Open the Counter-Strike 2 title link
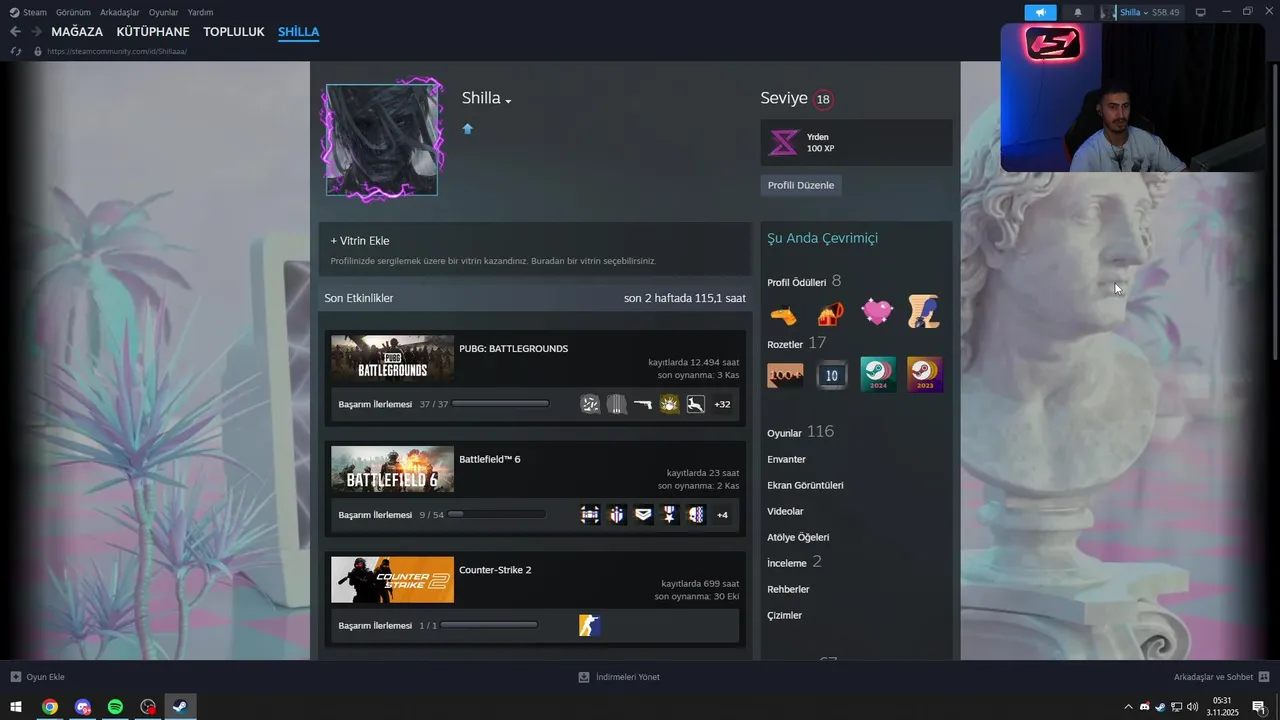Viewport: 1280px width, 720px height. (495, 570)
